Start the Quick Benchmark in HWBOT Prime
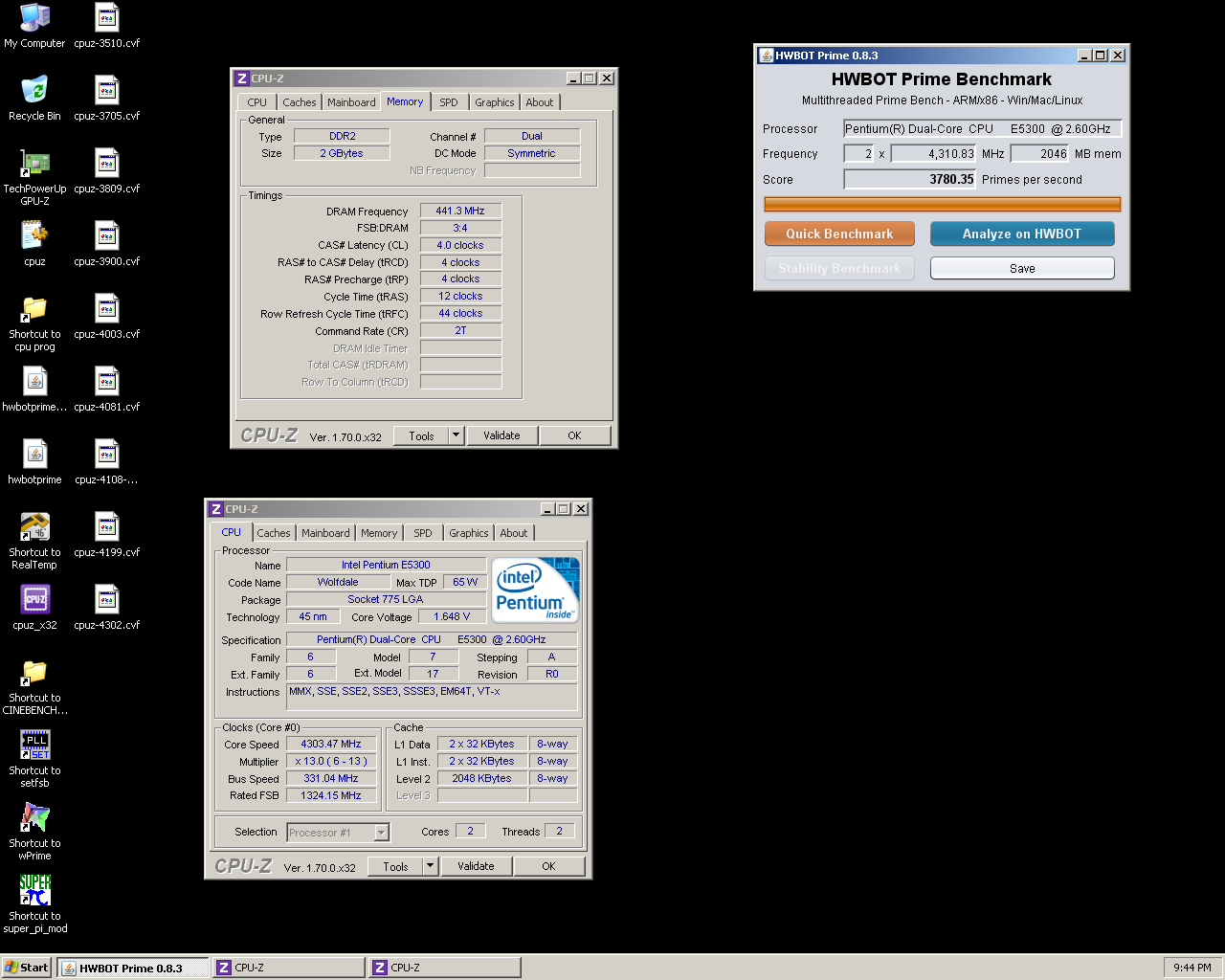 tap(839, 234)
